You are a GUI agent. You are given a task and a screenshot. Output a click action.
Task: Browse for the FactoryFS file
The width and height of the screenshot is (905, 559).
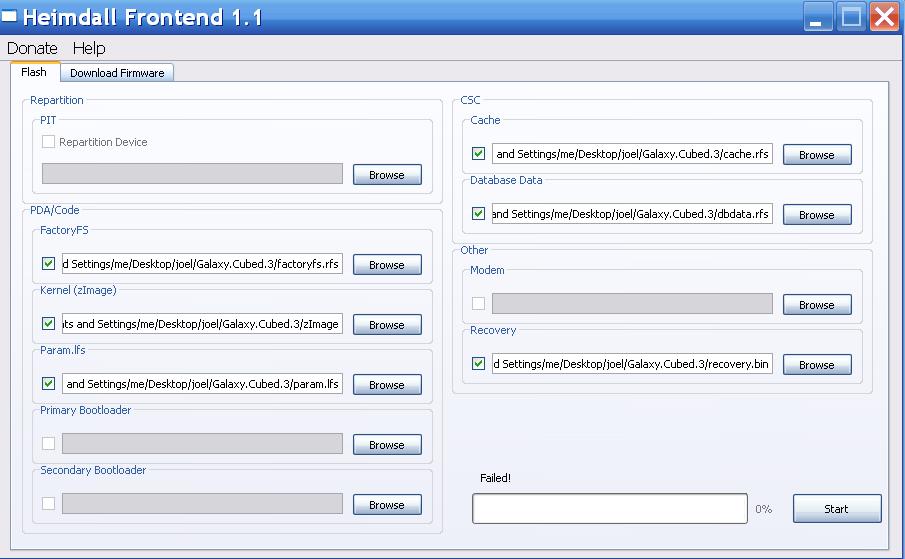tap(387, 265)
